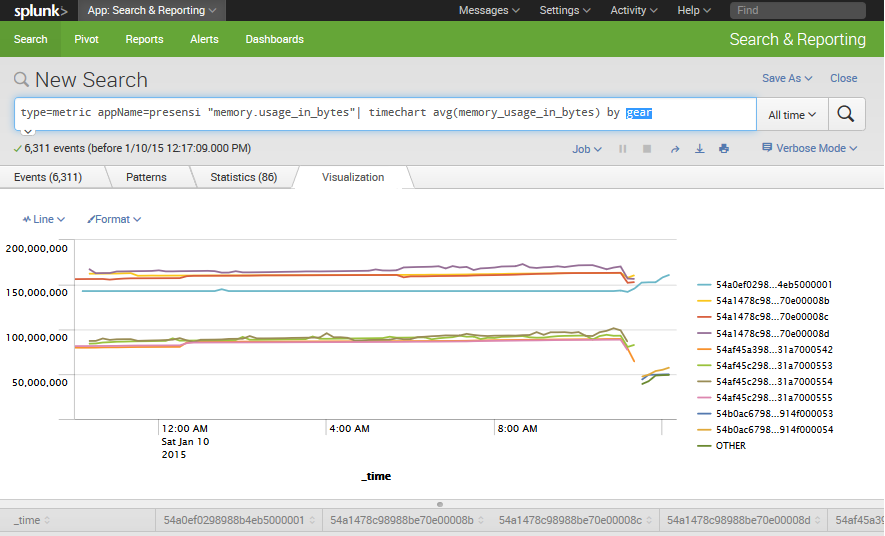The image size is (885, 536).
Task: Open Alerts nav item
Action: pos(204,39)
